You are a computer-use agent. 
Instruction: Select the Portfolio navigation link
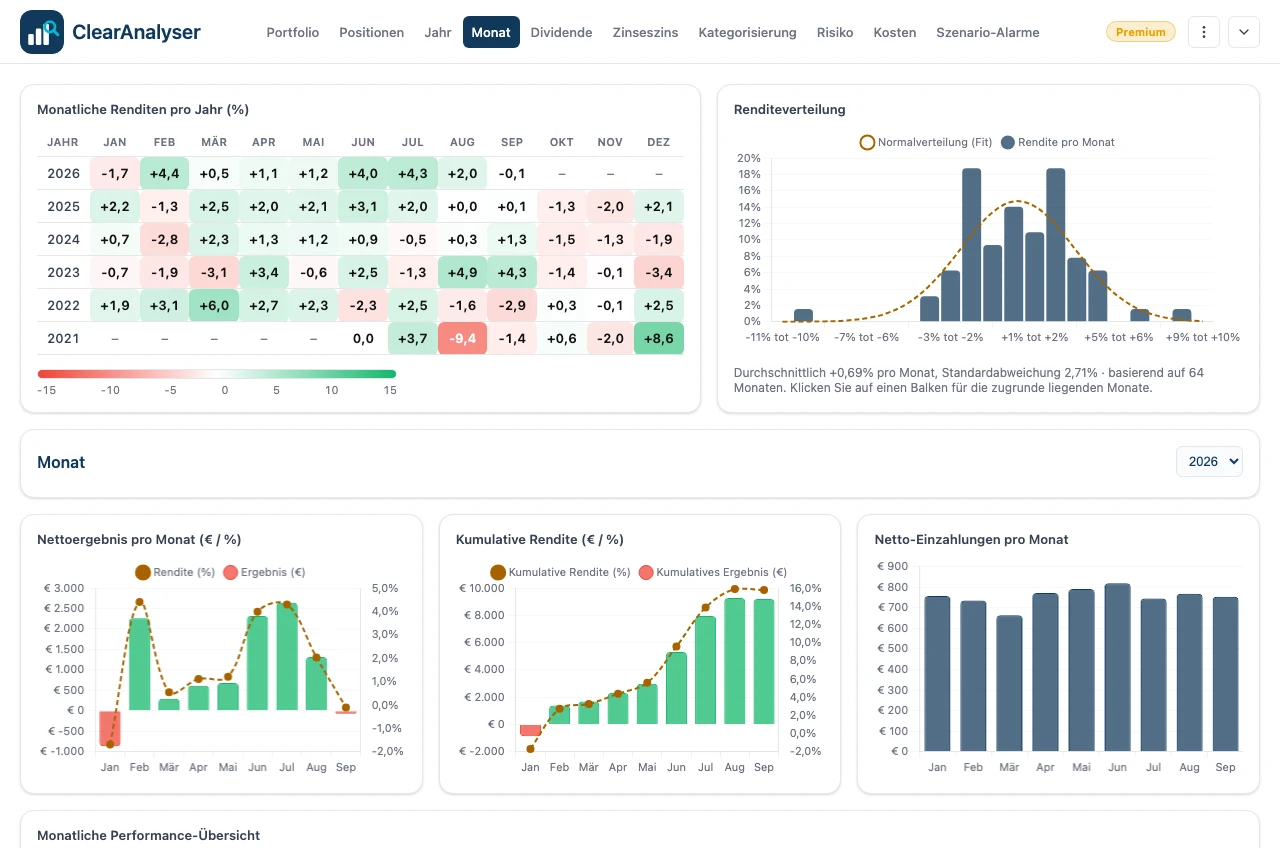(x=293, y=32)
